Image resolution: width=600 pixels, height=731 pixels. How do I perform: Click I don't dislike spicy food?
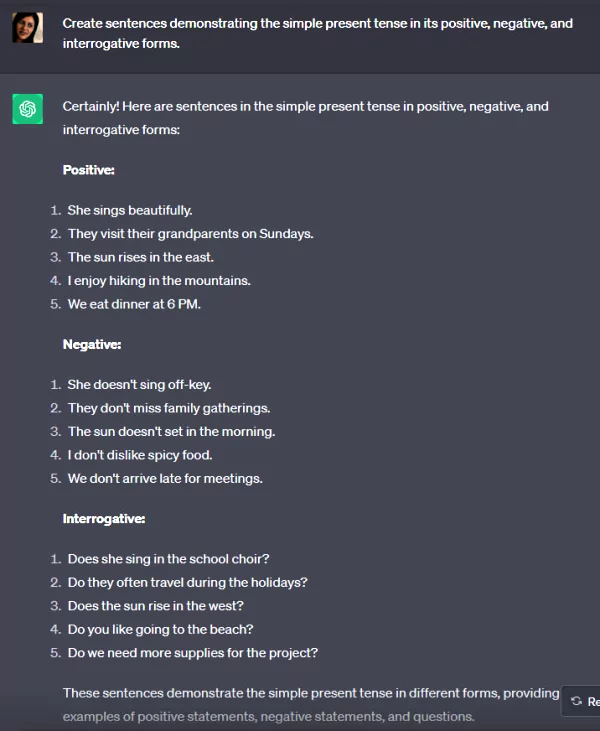[x=140, y=455]
